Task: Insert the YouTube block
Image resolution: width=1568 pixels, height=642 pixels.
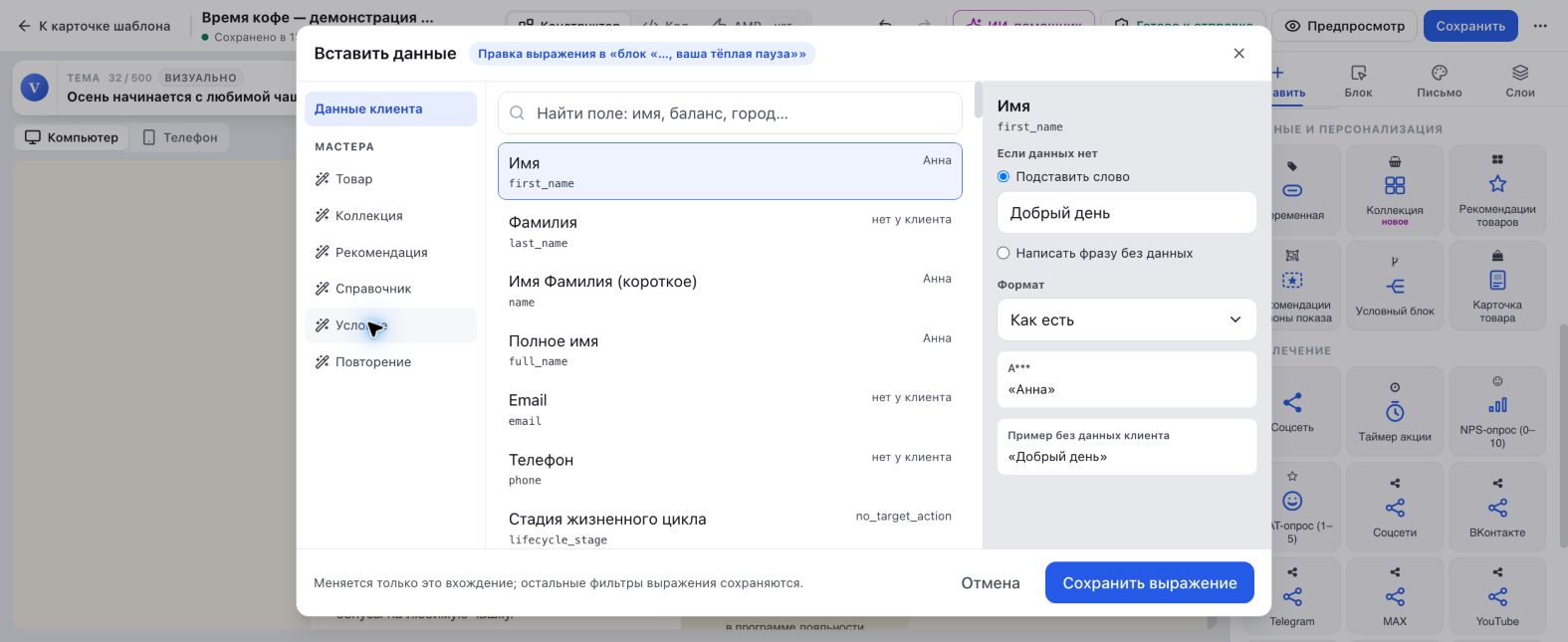Action: click(1496, 596)
